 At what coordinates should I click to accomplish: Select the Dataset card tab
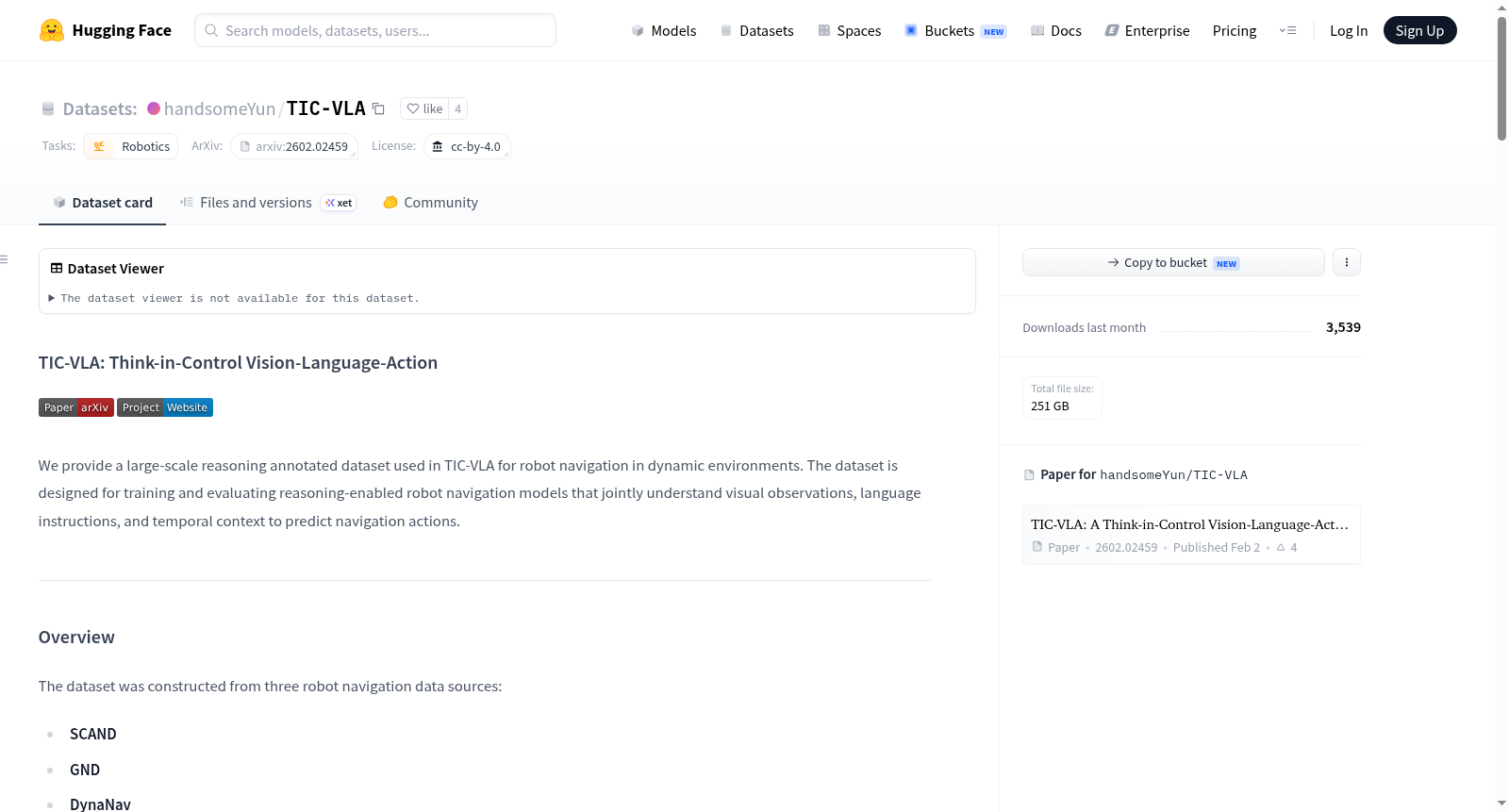click(102, 203)
